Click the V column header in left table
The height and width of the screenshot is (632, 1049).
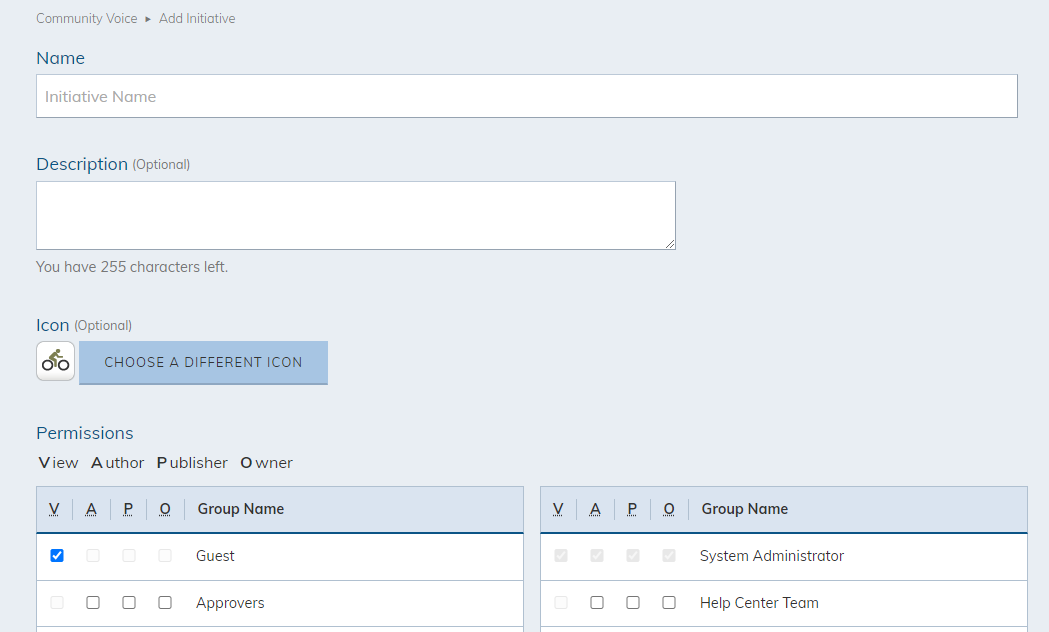point(54,510)
